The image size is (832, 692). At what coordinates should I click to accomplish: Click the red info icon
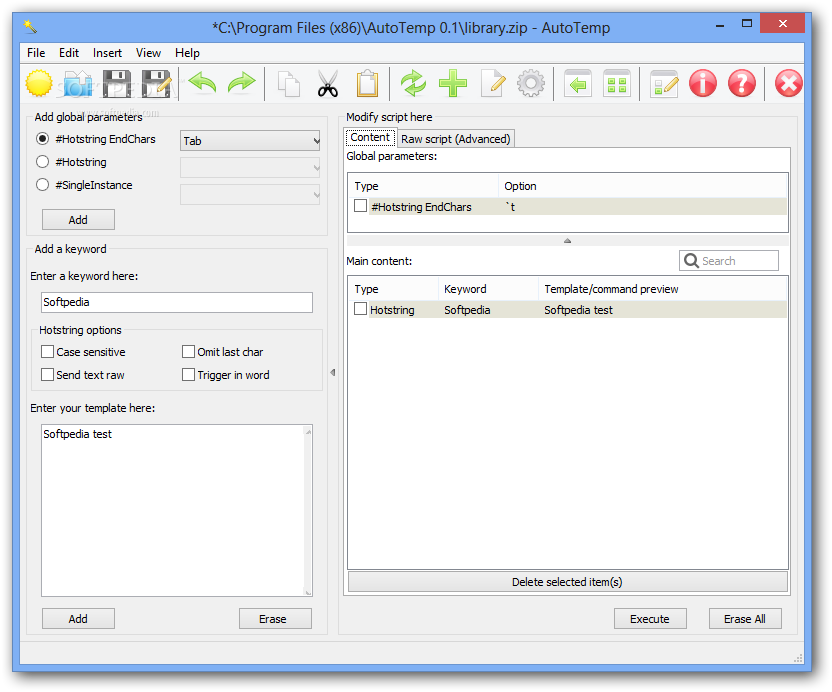(x=703, y=83)
